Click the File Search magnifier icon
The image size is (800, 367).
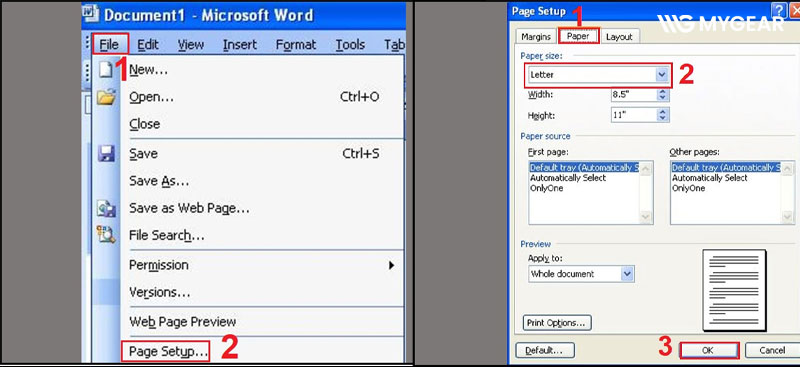106,235
